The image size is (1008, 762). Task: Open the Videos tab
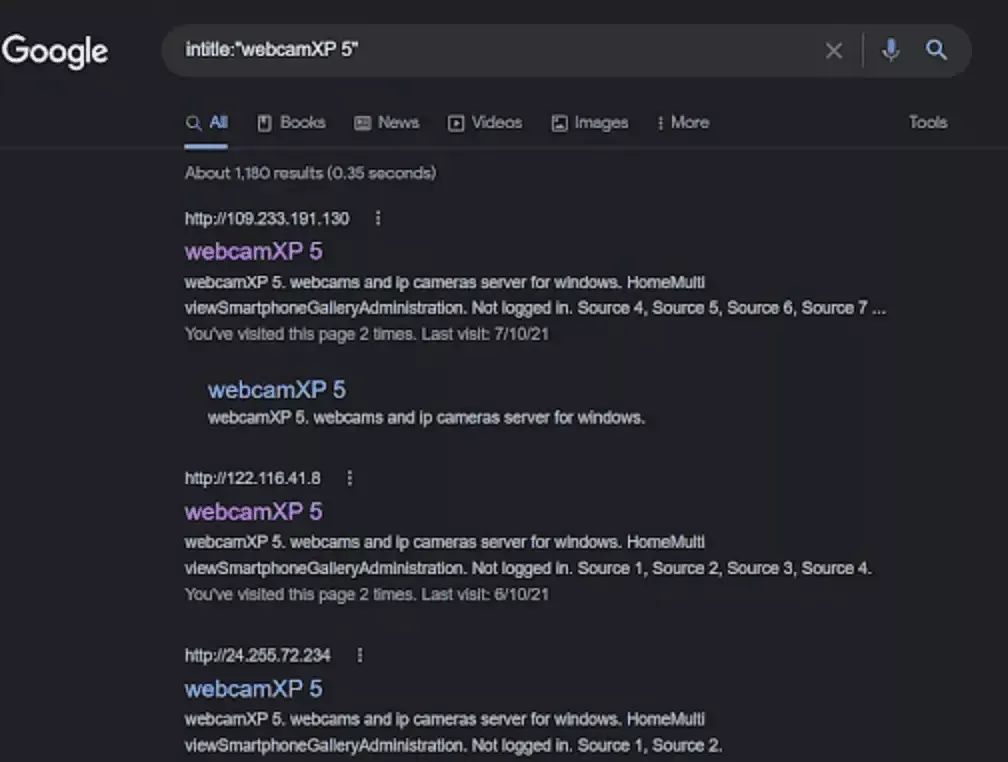[x=485, y=122]
